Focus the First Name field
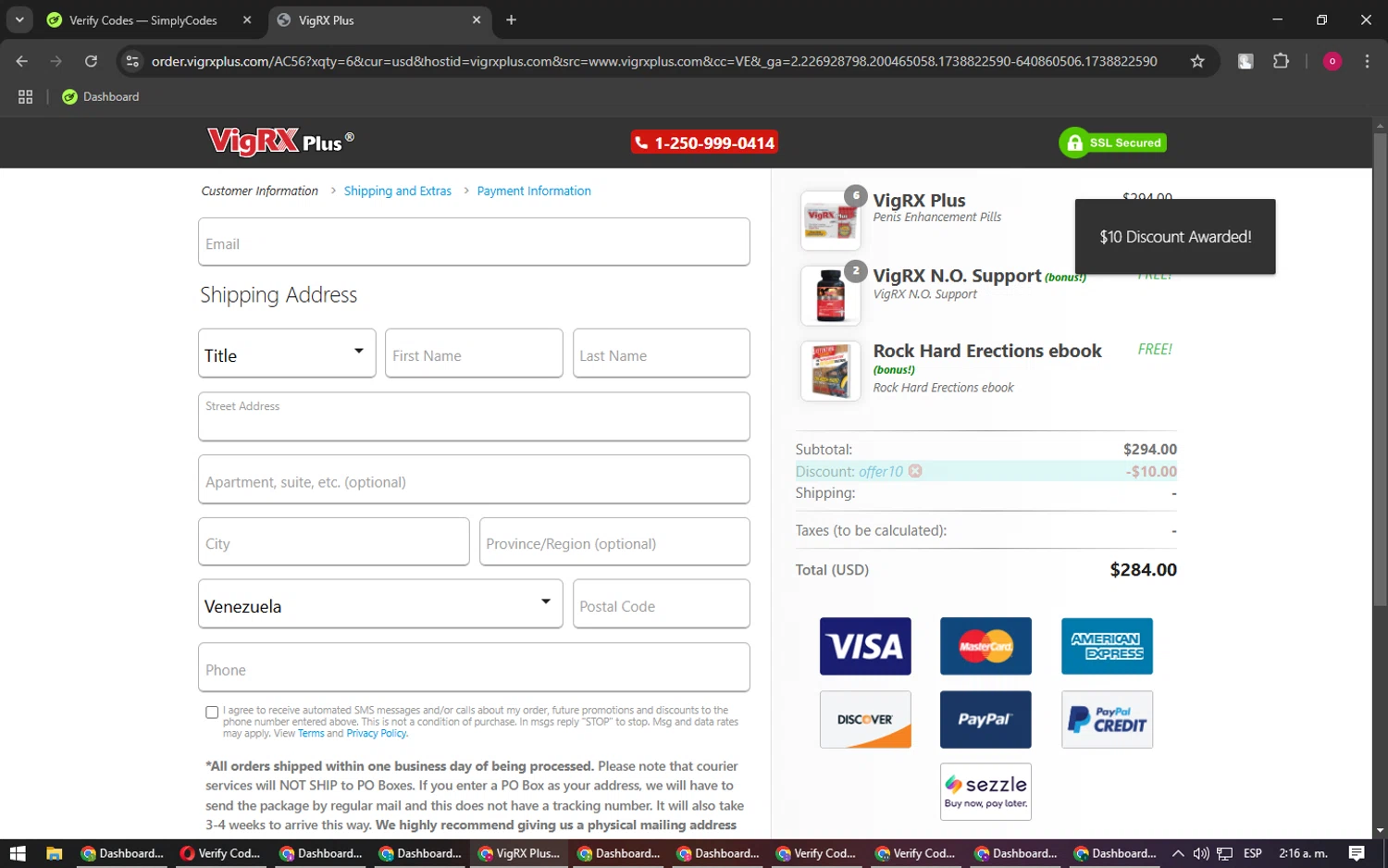Screen dimensions: 1388x868 474,353
